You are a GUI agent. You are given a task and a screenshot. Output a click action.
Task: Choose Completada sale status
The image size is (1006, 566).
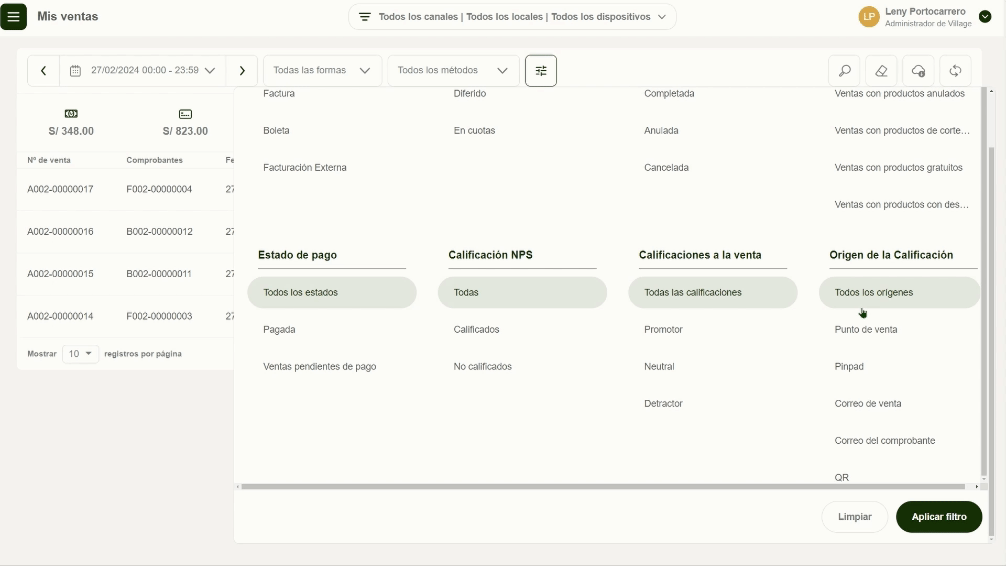tap(669, 94)
